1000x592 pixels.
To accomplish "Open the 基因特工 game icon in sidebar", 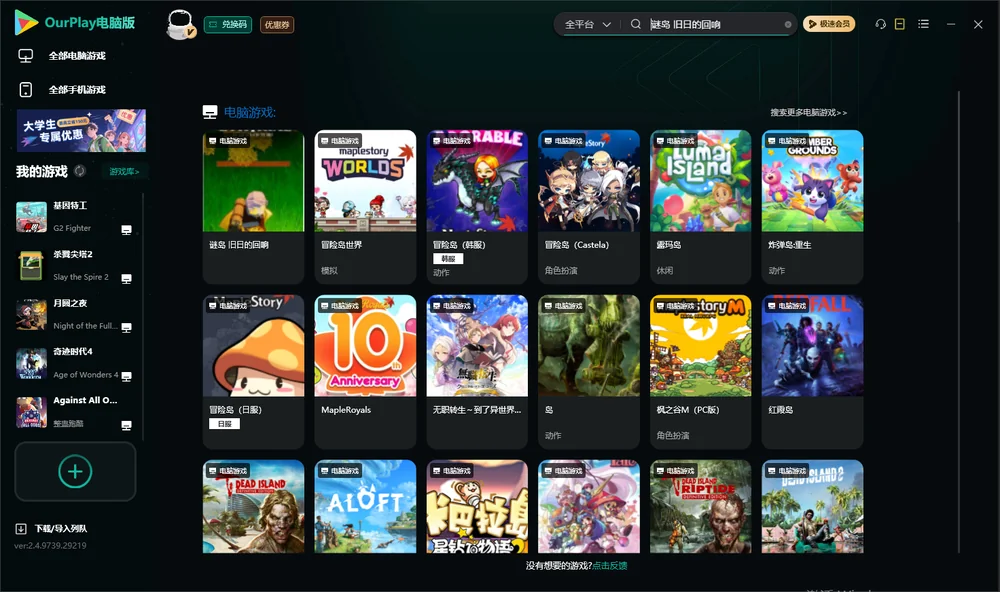I will pyautogui.click(x=31, y=217).
